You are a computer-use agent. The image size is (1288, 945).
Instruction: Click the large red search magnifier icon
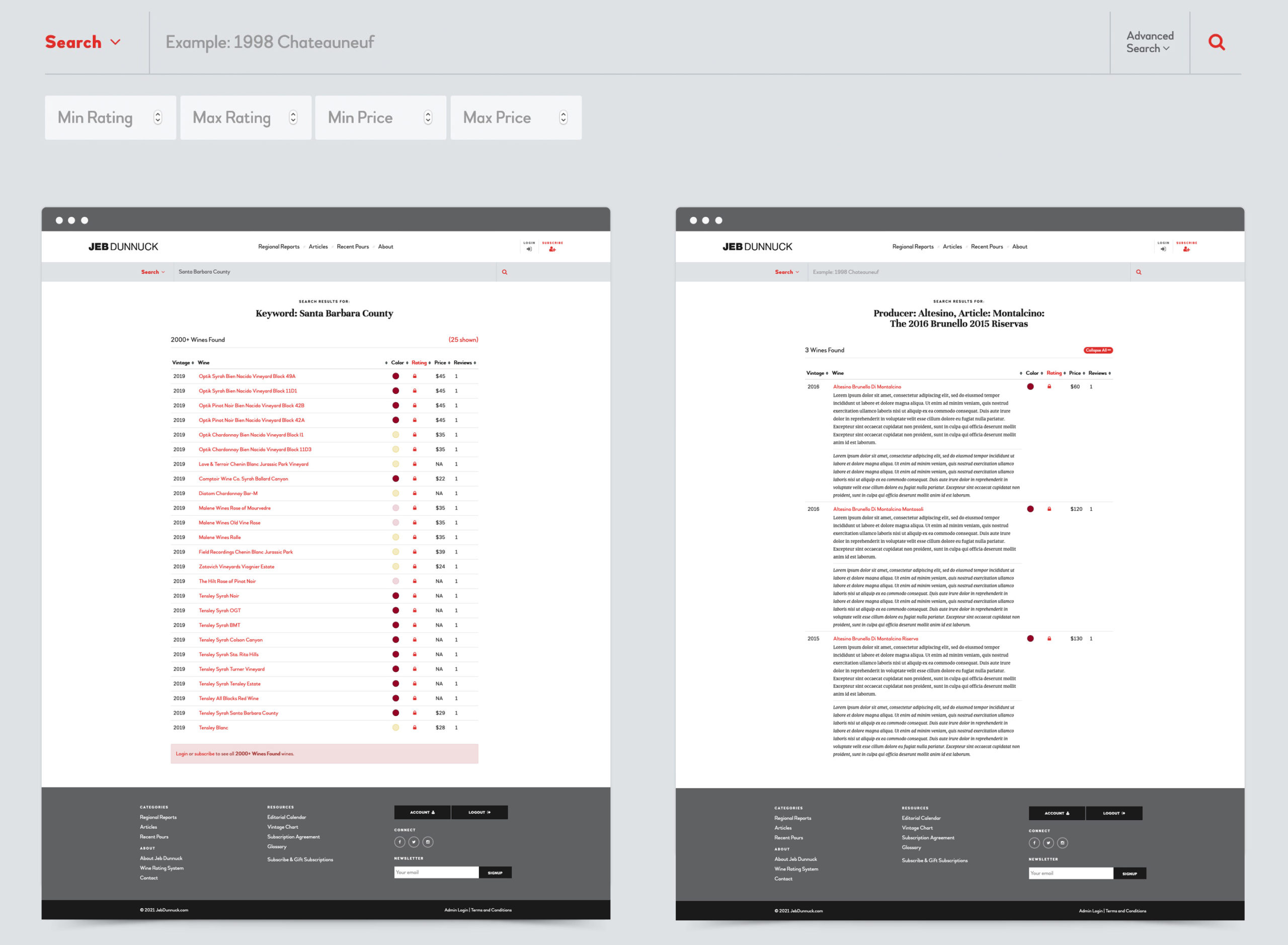[x=1217, y=42]
